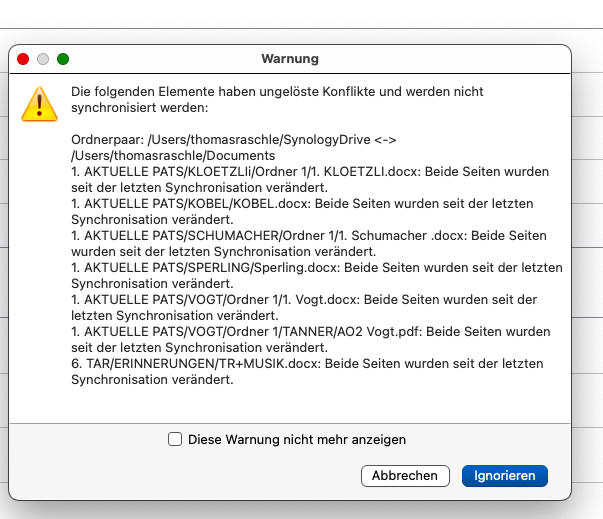This screenshot has height=519, width=603.
Task: Close the Warnung dialog with red button
Action: (x=23, y=59)
